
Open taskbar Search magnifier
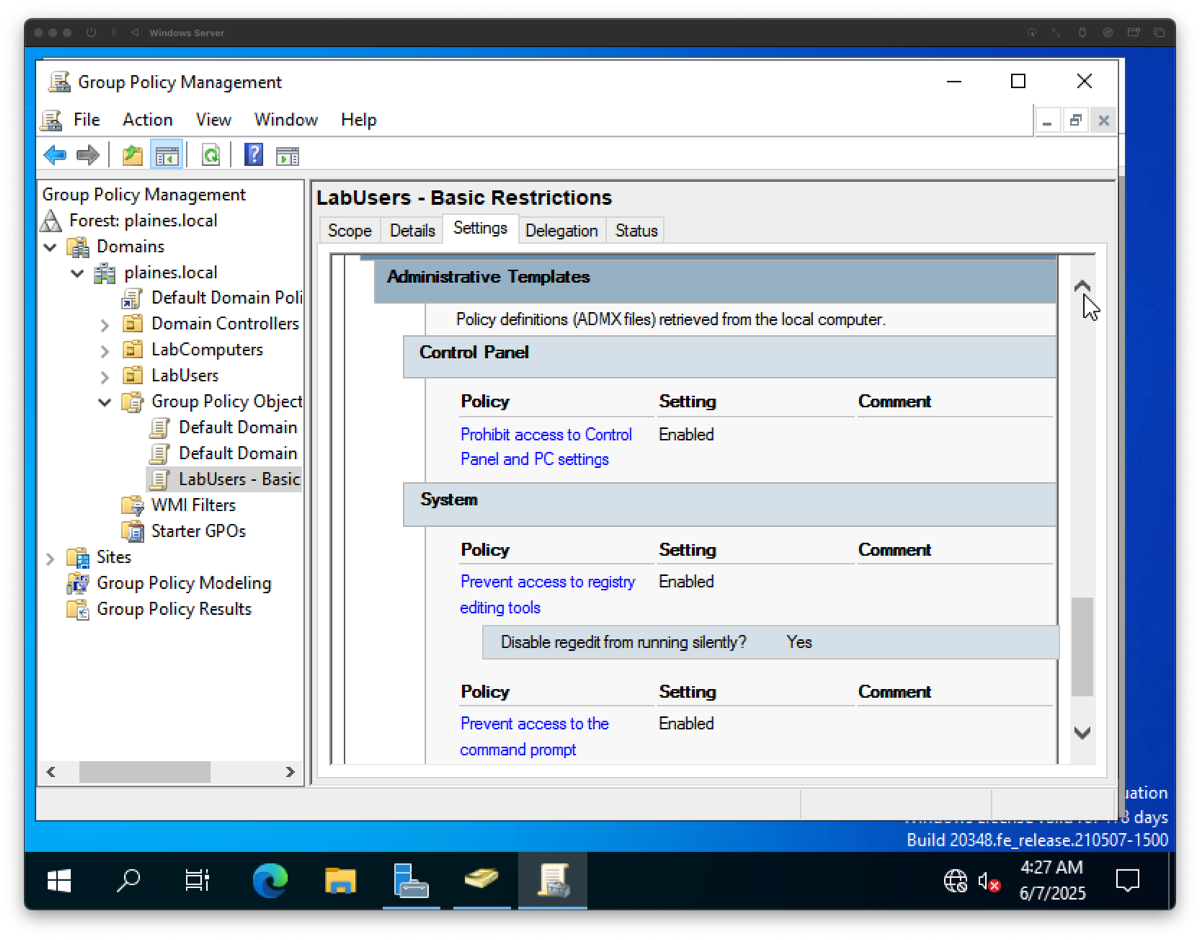(128, 881)
